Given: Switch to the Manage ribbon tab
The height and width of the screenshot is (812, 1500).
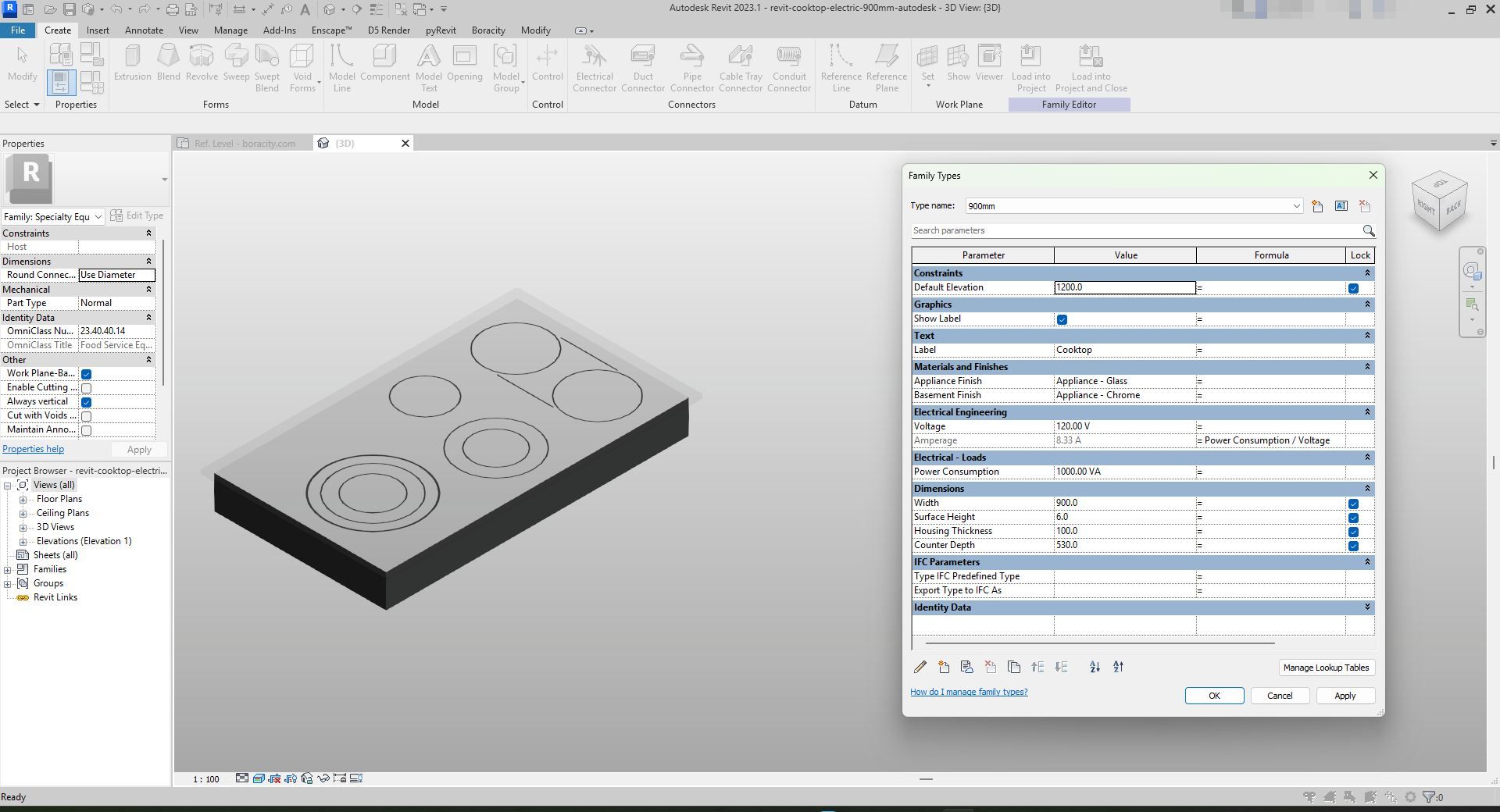Looking at the screenshot, I should pos(230,30).
